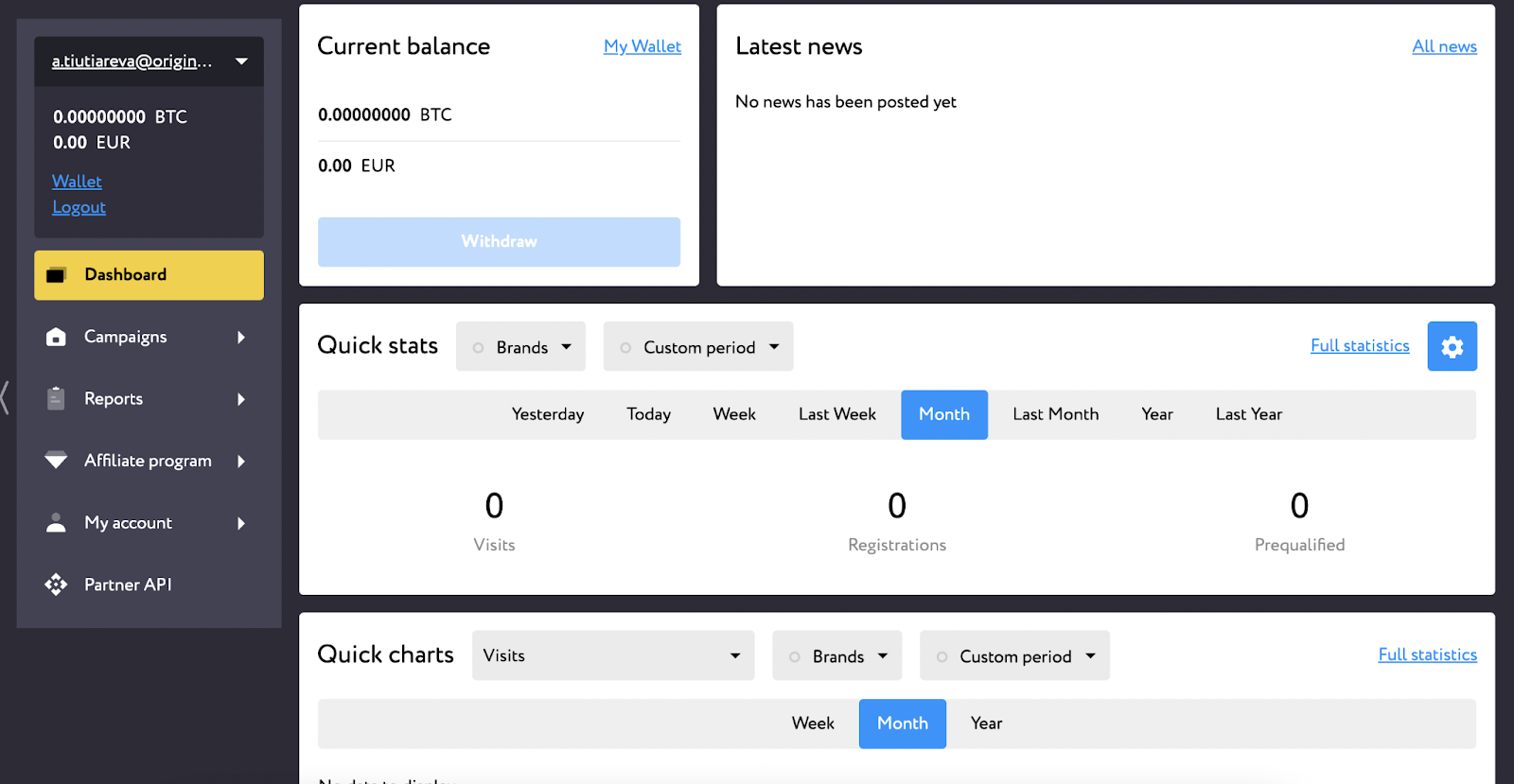Click the Dashboard icon in sidebar
The width and height of the screenshot is (1514, 784).
[x=57, y=275]
